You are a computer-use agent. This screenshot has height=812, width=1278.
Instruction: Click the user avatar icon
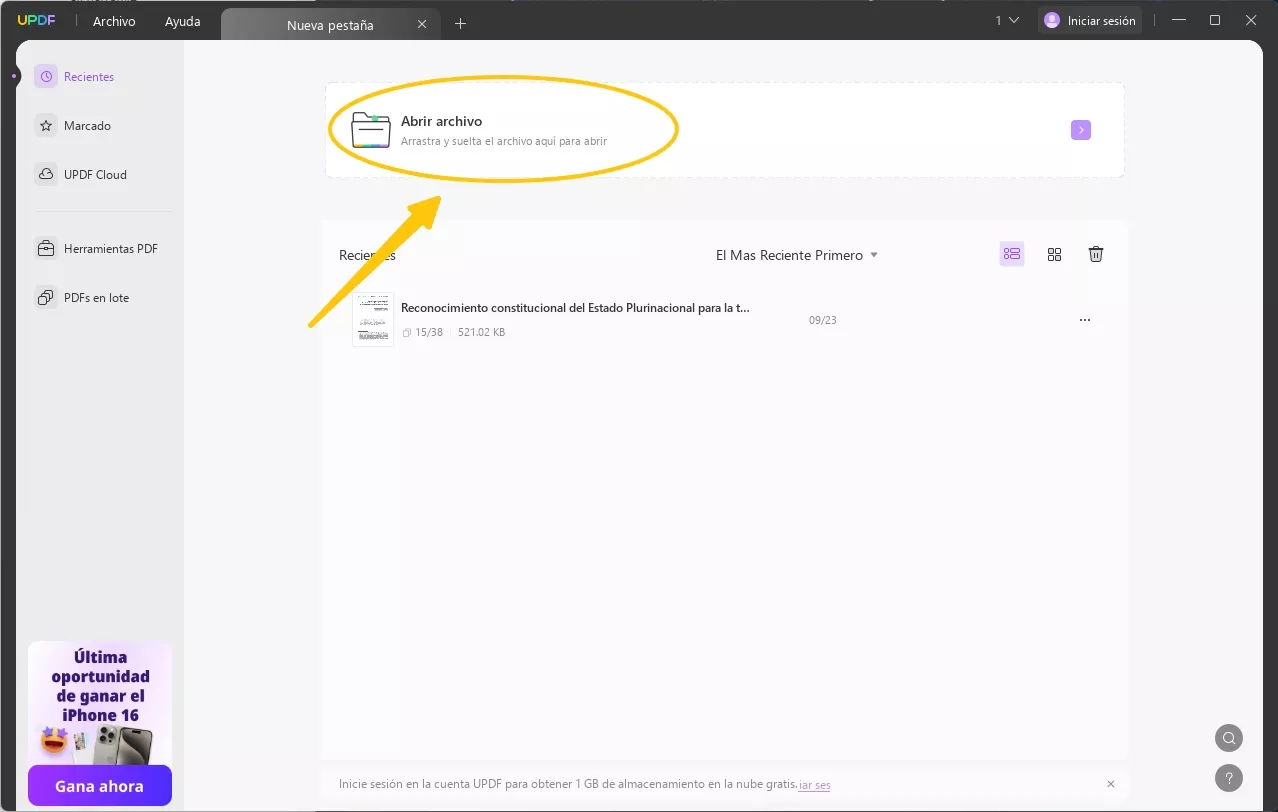click(x=1052, y=20)
